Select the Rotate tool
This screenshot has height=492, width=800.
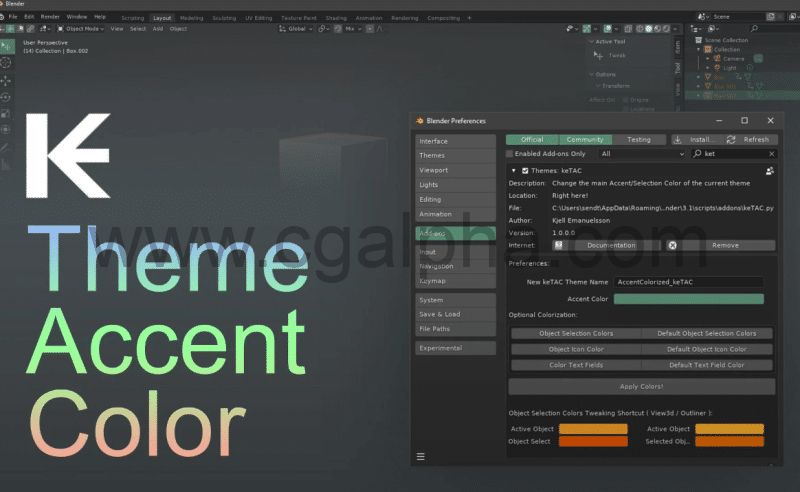coord(6,97)
